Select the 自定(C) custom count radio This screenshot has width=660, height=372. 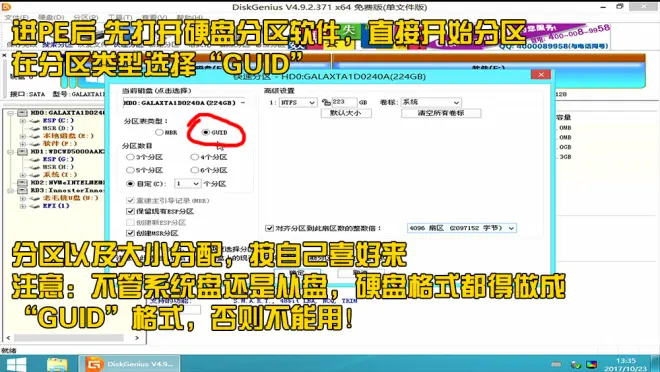130,183
